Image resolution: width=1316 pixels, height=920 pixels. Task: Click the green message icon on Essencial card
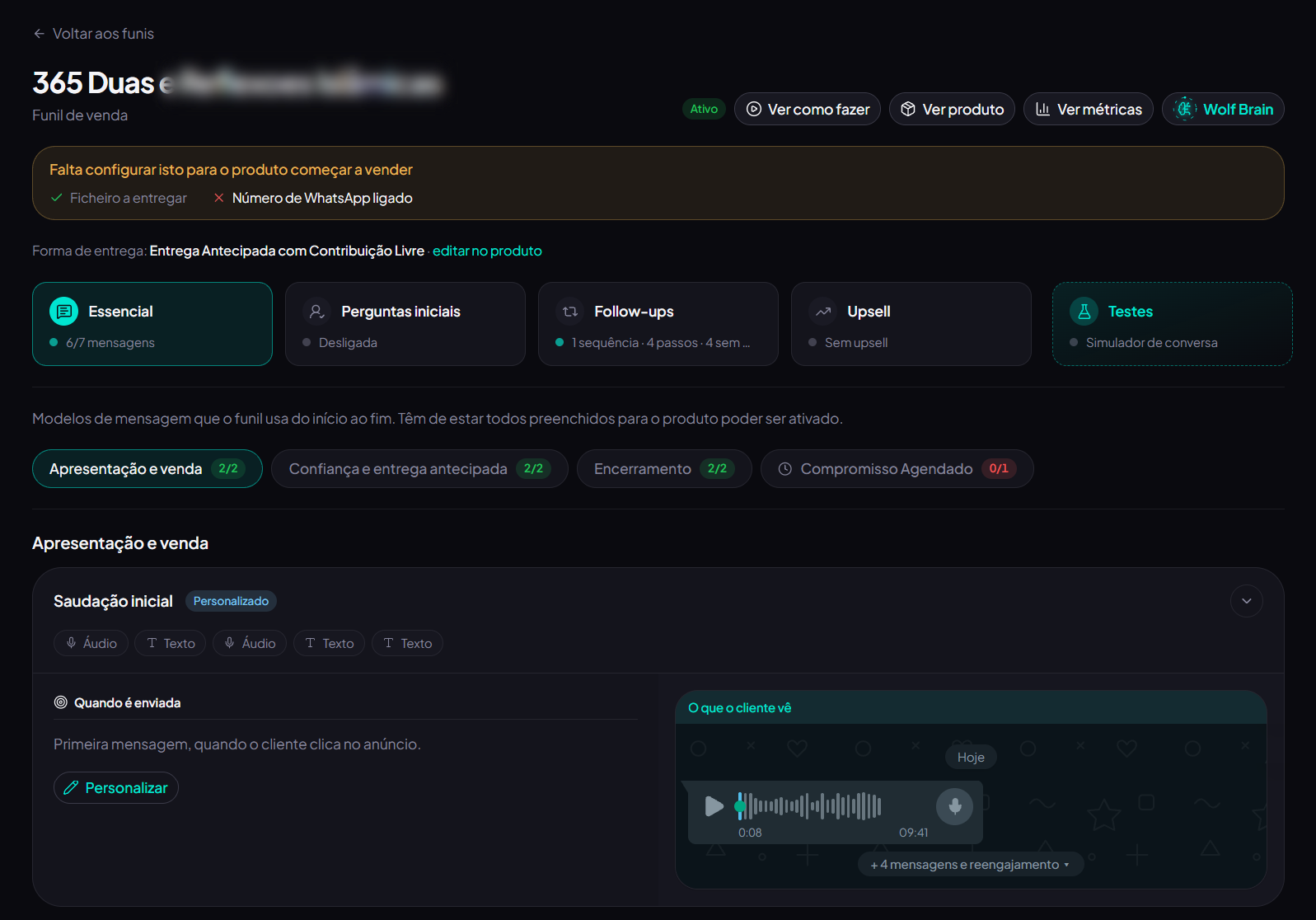pyautogui.click(x=64, y=311)
